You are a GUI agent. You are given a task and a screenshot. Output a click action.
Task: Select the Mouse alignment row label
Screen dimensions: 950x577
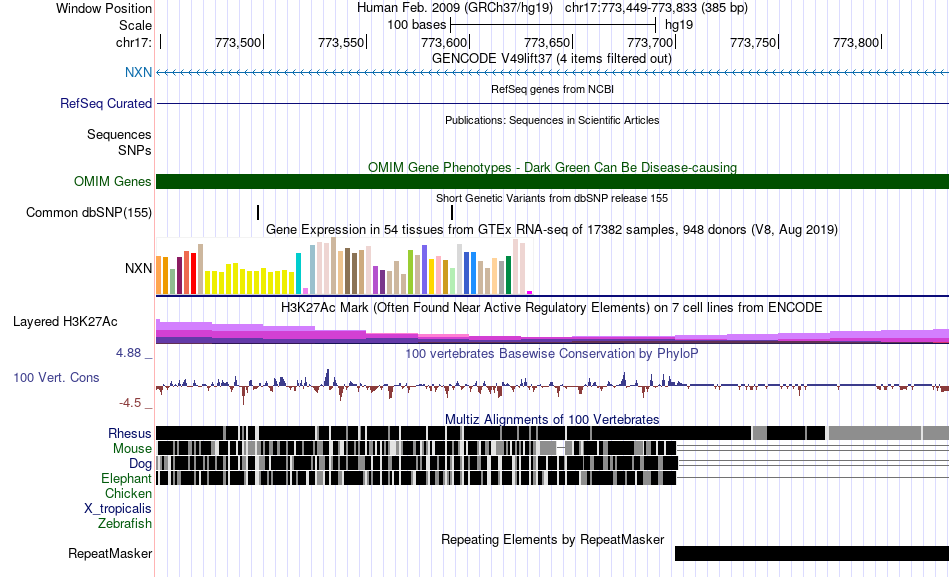pyautogui.click(x=132, y=449)
